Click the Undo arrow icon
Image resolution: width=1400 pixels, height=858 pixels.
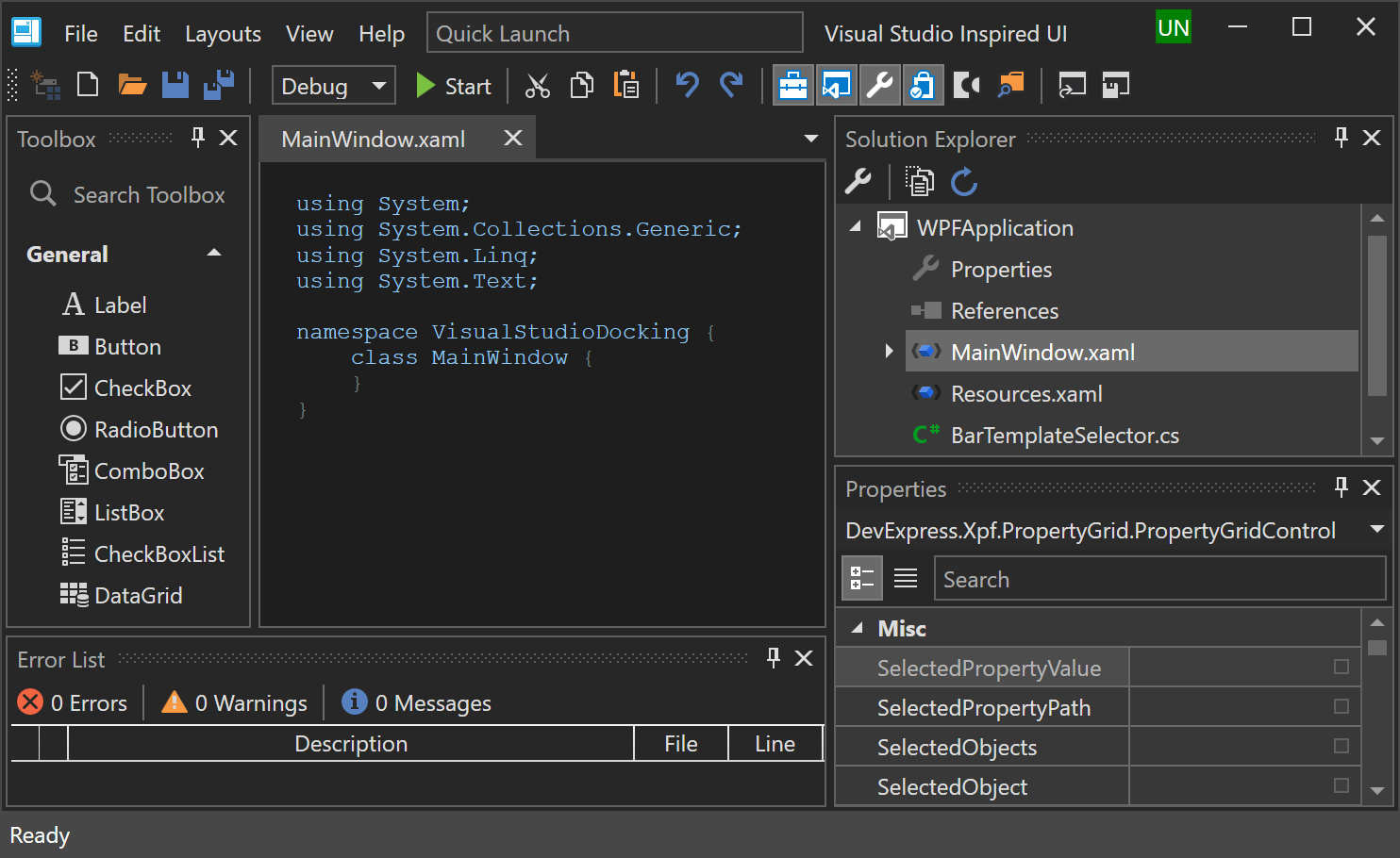coord(687,86)
